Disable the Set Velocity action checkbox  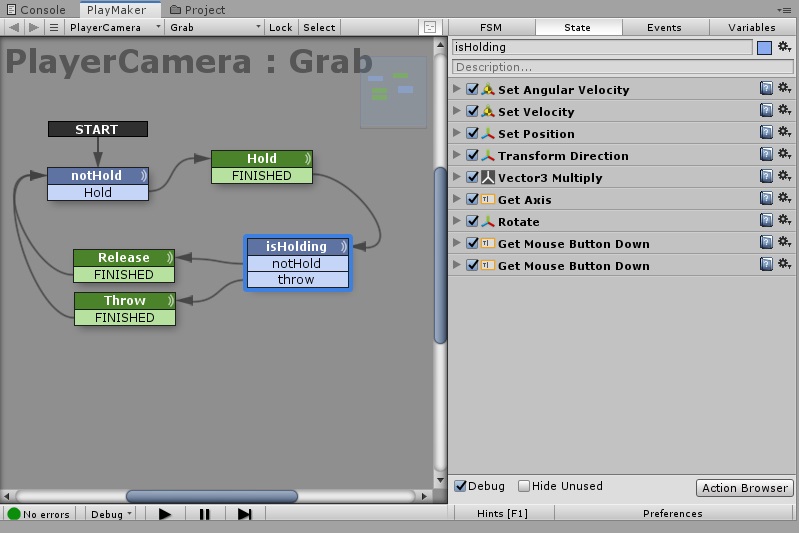[472, 111]
